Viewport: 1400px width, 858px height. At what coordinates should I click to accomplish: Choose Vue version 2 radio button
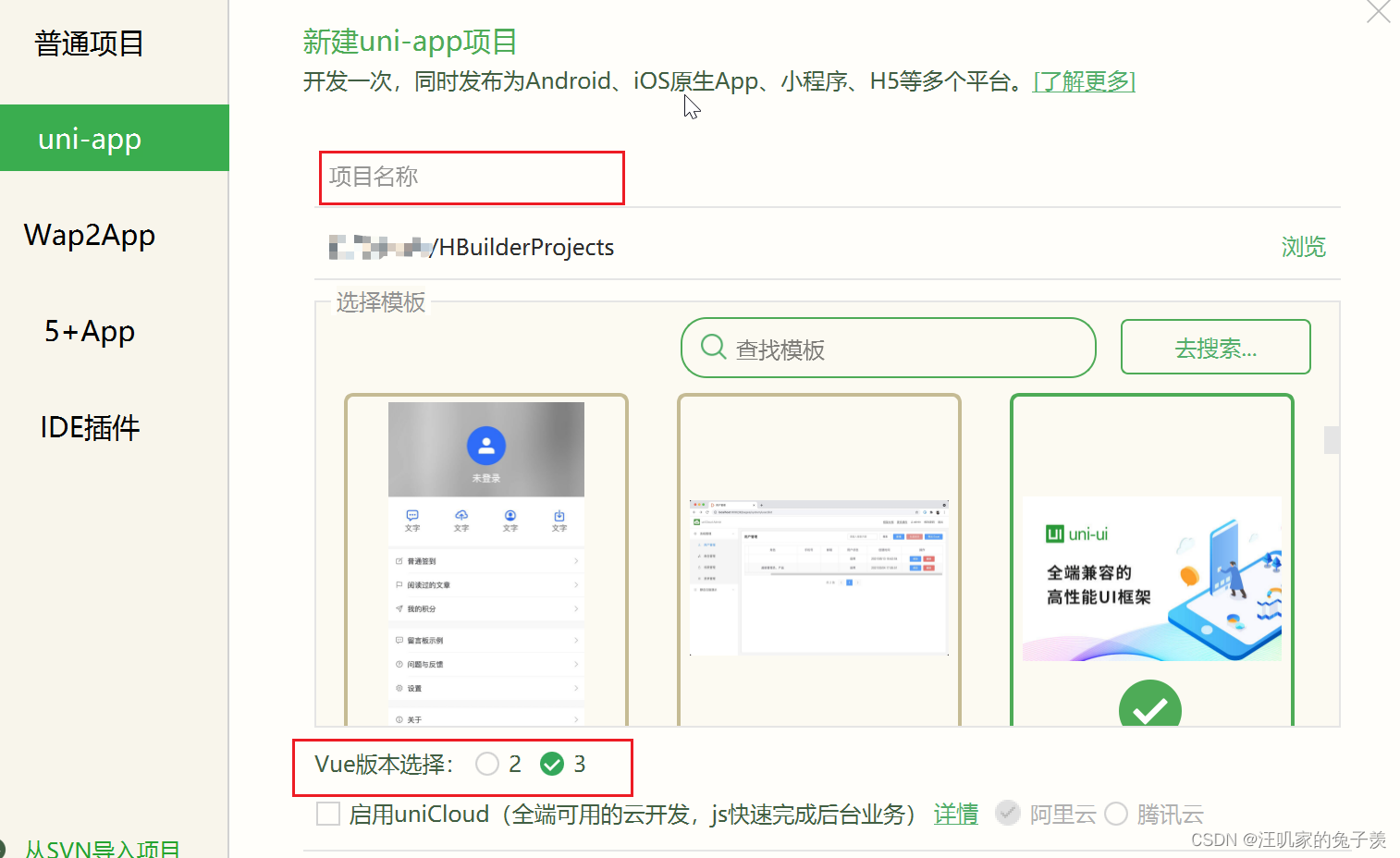(x=487, y=764)
